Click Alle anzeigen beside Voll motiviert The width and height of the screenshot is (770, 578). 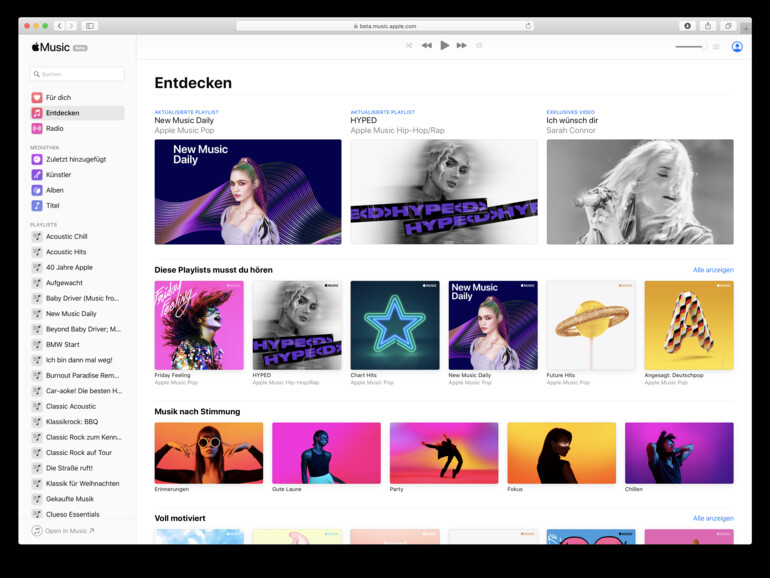coord(713,518)
